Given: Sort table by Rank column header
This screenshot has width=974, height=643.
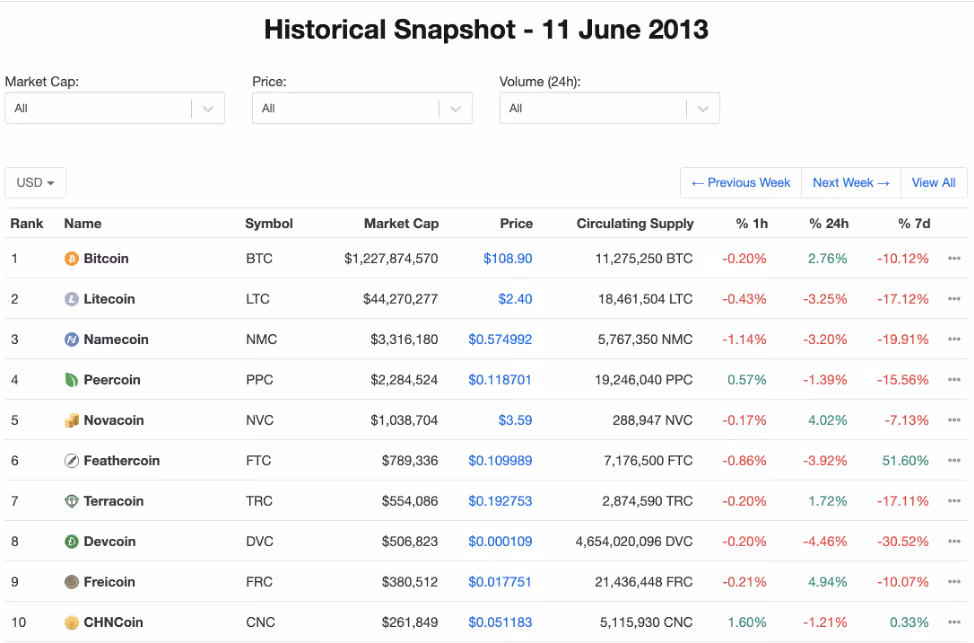Looking at the screenshot, I should (x=27, y=224).
